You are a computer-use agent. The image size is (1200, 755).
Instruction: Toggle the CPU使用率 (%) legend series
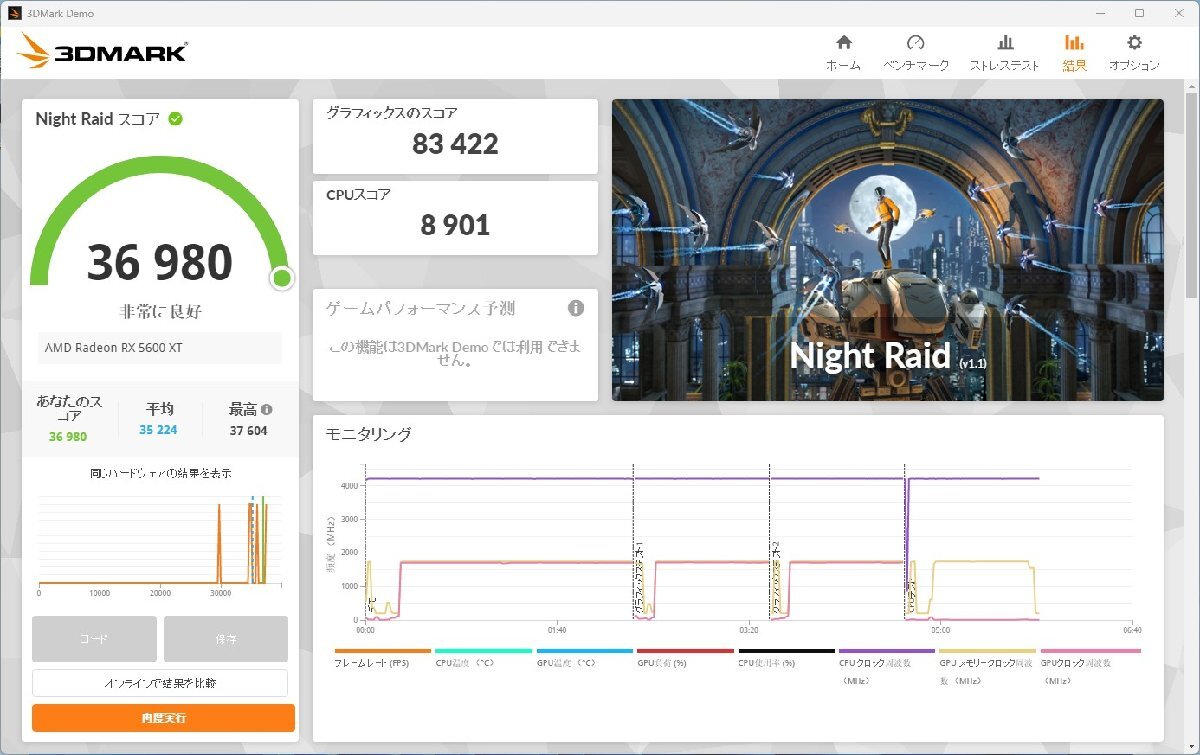pyautogui.click(x=787, y=657)
